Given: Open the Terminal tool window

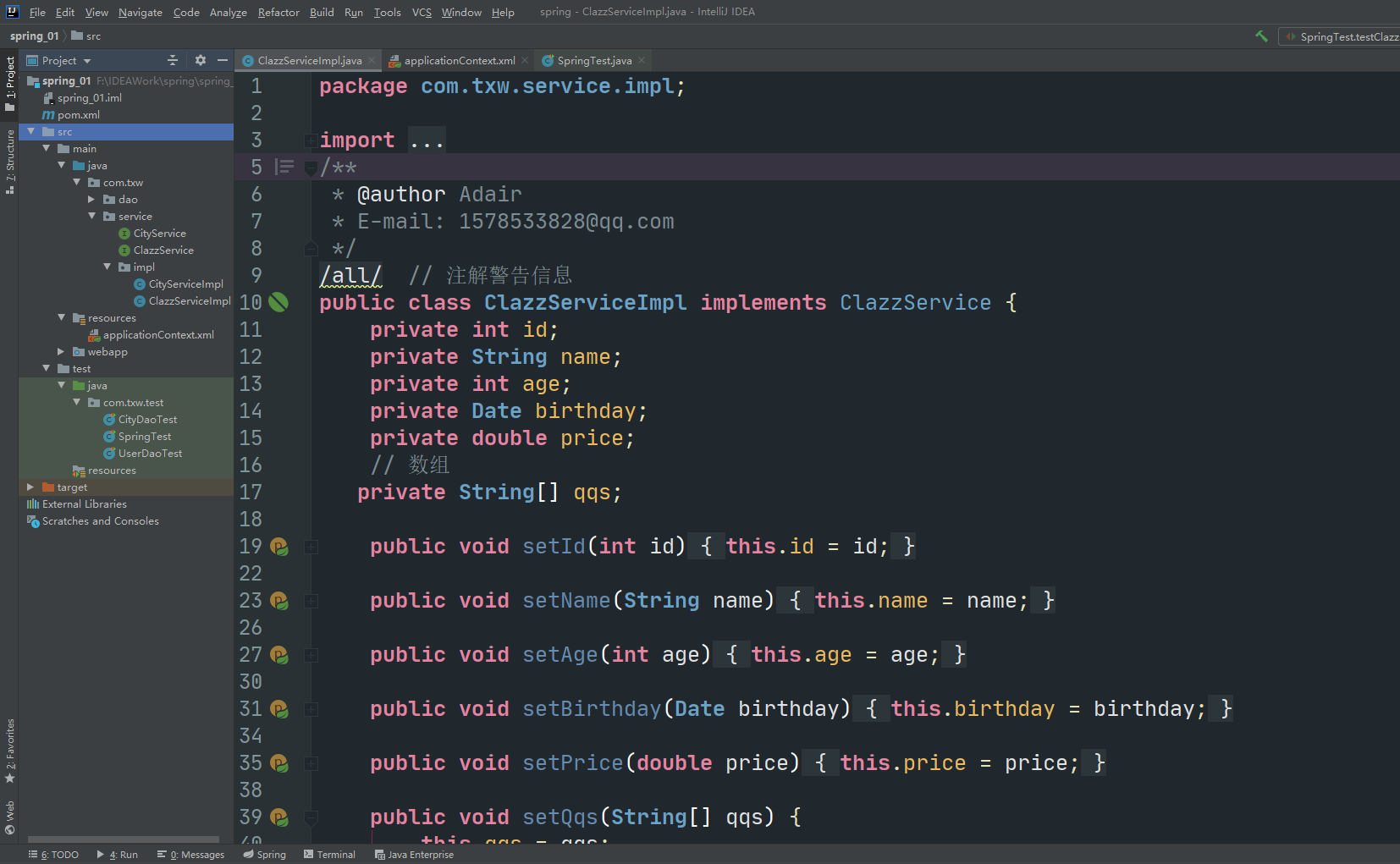Looking at the screenshot, I should pos(329,855).
